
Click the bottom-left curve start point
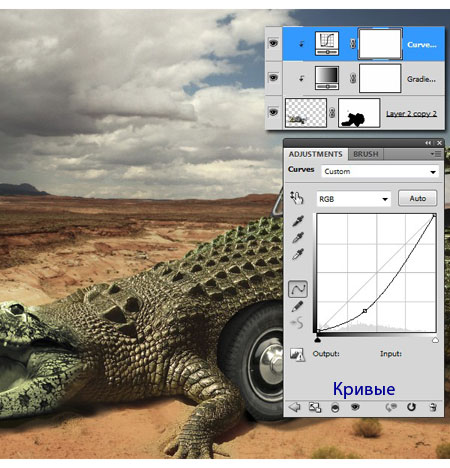pos(318,331)
